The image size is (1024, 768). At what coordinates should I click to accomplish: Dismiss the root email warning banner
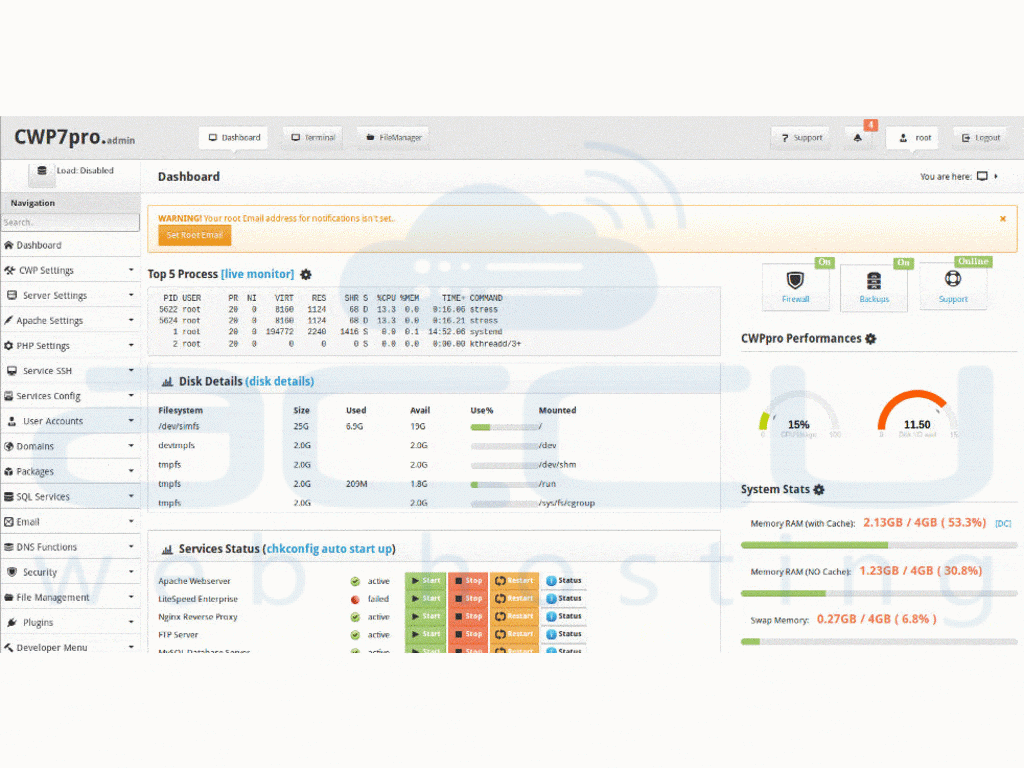pos(1003,219)
